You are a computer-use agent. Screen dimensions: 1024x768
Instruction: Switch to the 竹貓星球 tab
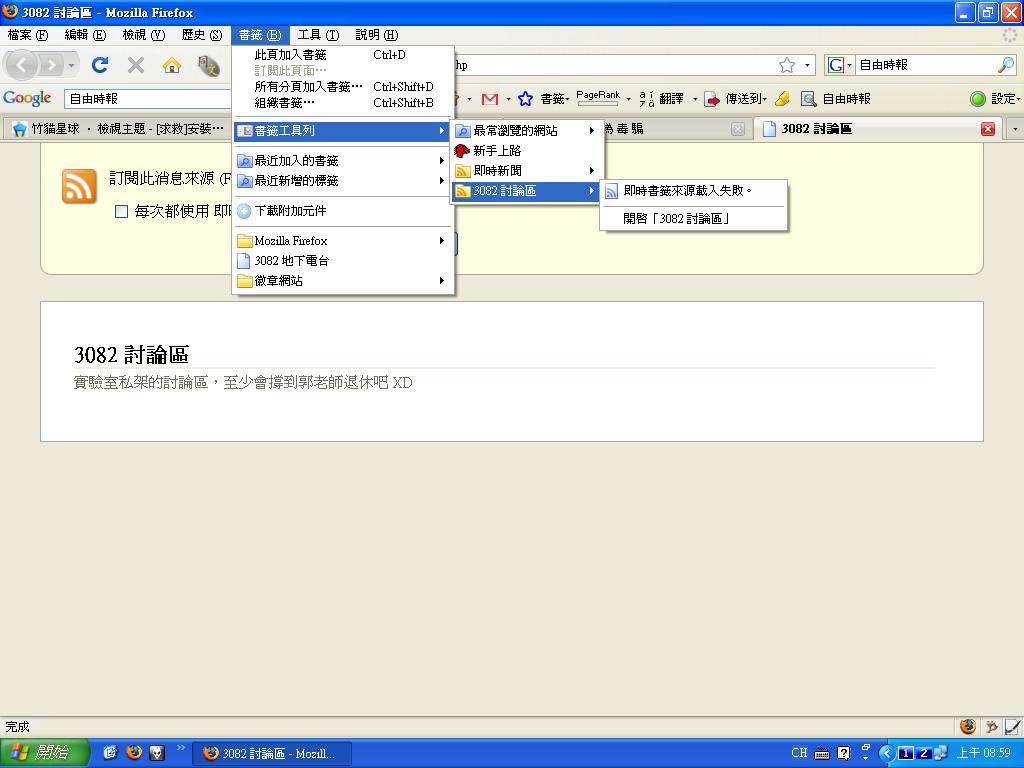118,129
